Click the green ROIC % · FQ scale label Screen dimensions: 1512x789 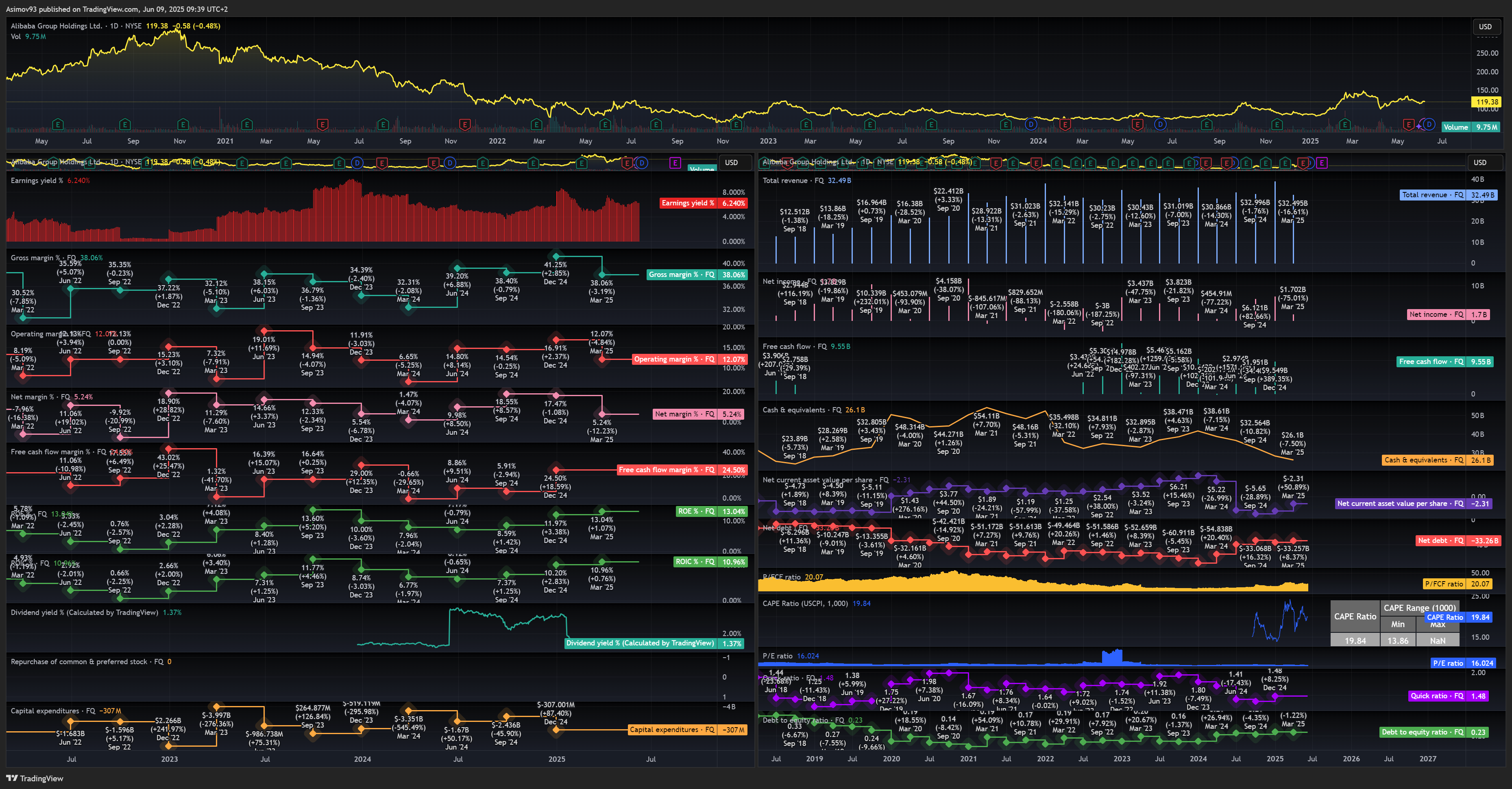point(710,562)
